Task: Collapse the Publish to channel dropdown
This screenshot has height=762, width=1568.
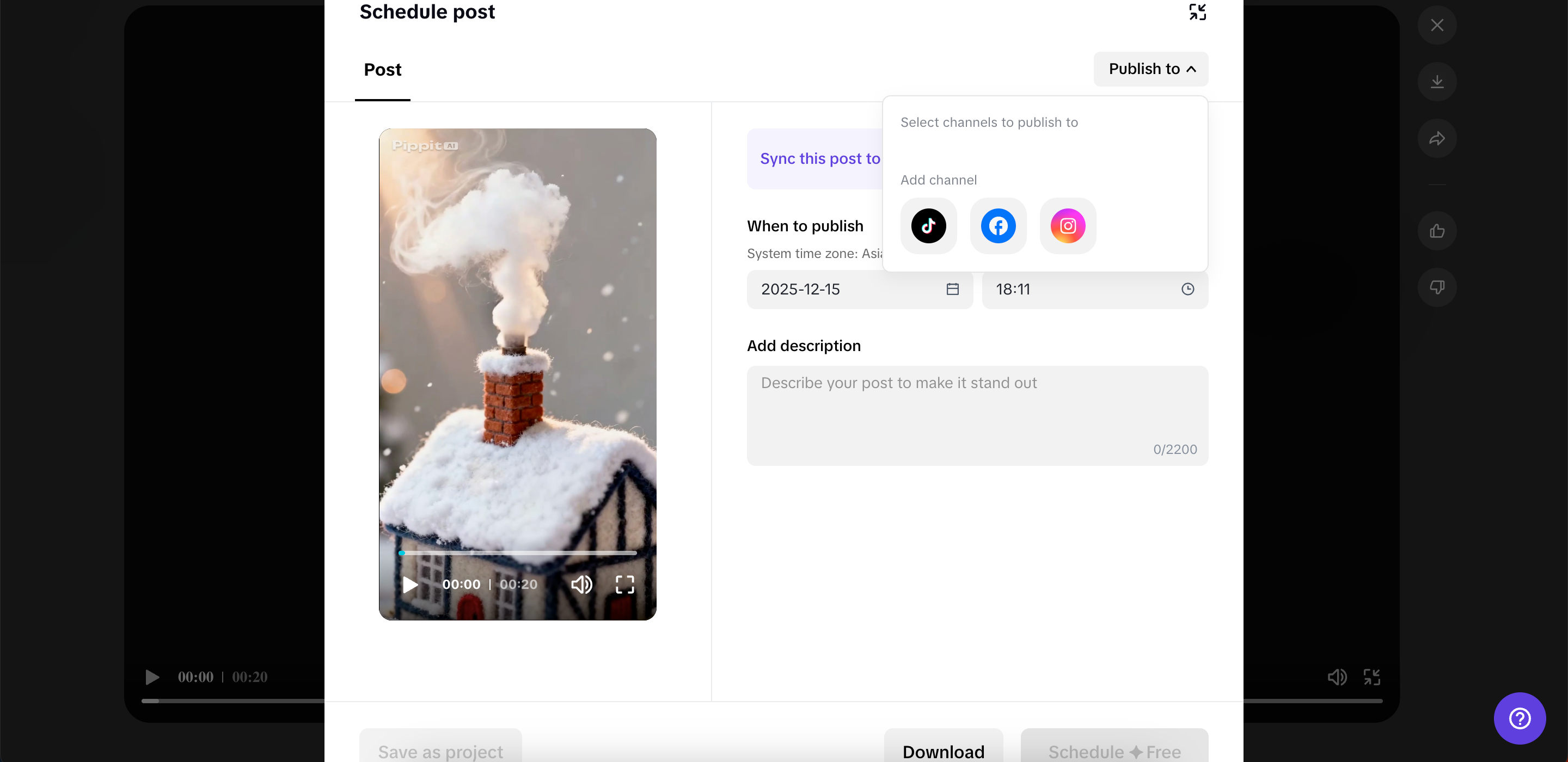Action: click(1150, 69)
